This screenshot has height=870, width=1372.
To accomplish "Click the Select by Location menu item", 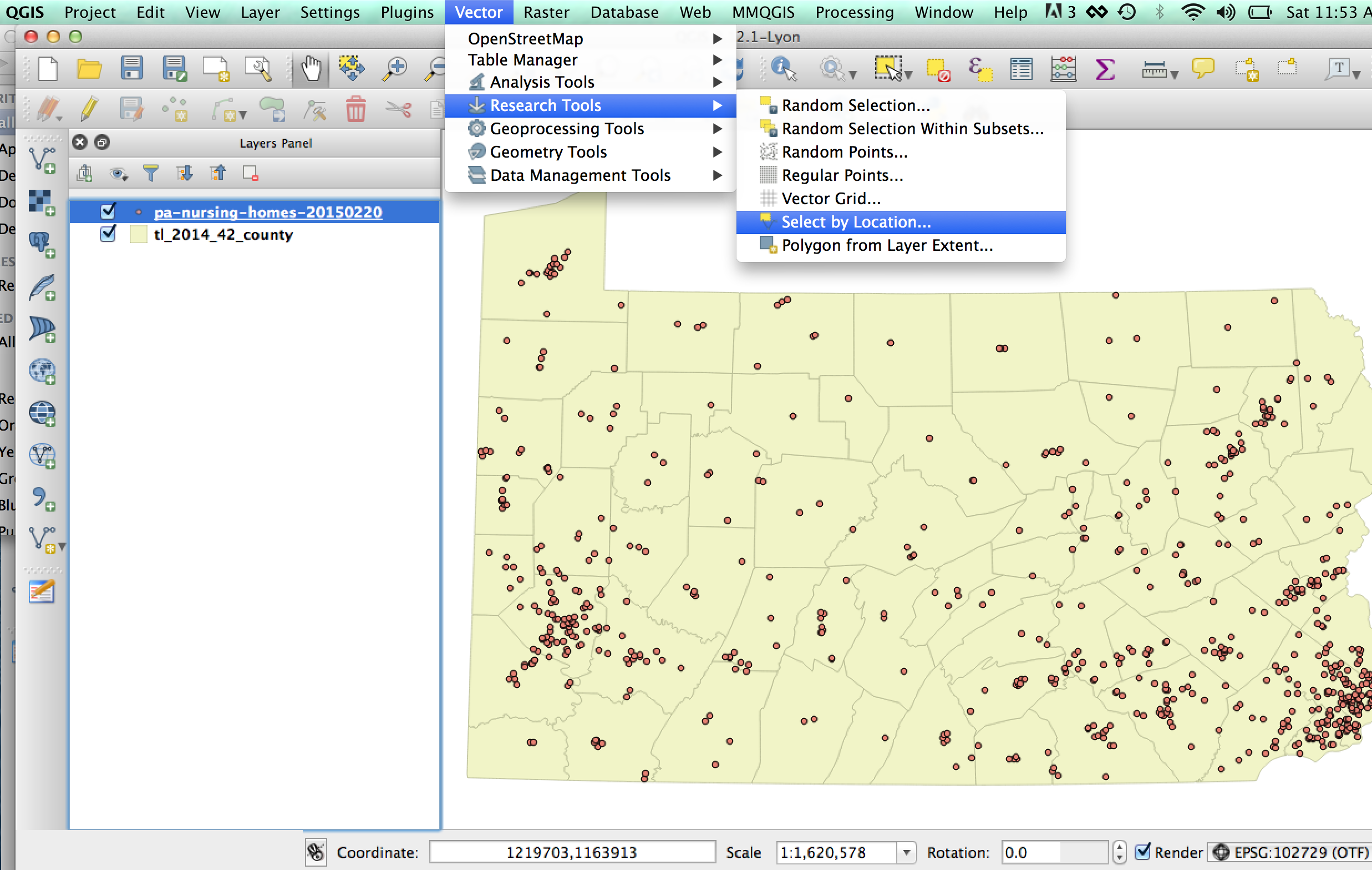I will (854, 221).
